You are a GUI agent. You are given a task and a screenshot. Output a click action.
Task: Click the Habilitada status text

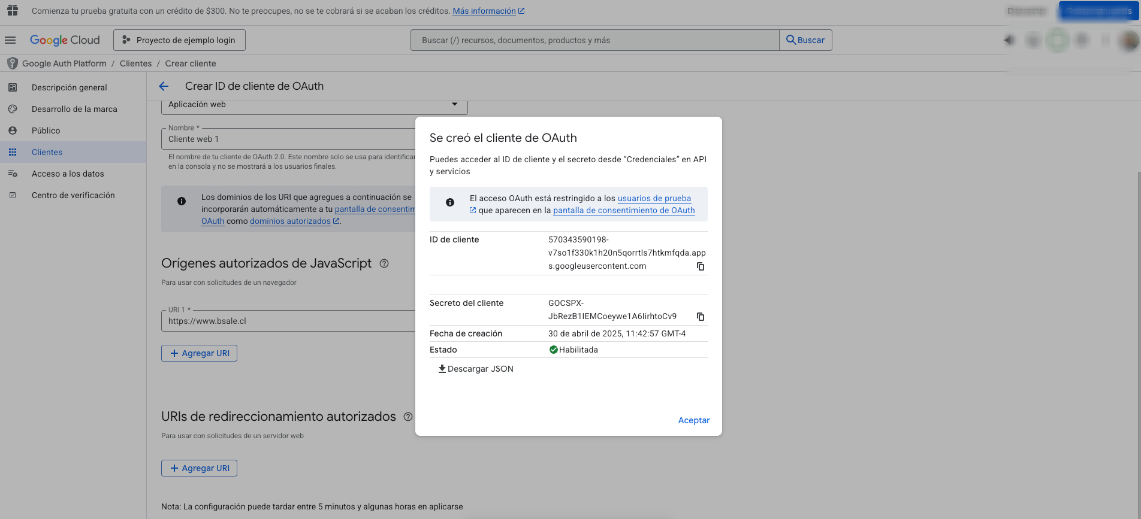coord(579,349)
